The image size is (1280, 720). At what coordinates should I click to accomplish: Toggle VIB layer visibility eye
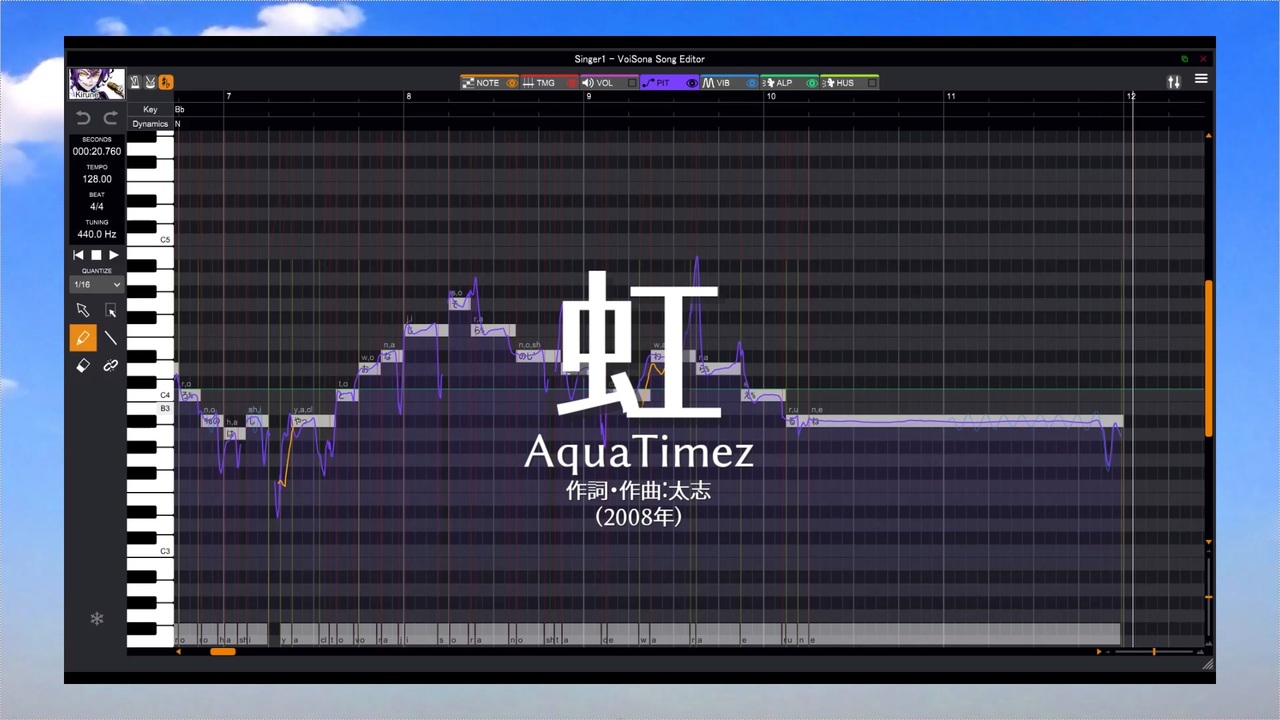pyautogui.click(x=752, y=83)
